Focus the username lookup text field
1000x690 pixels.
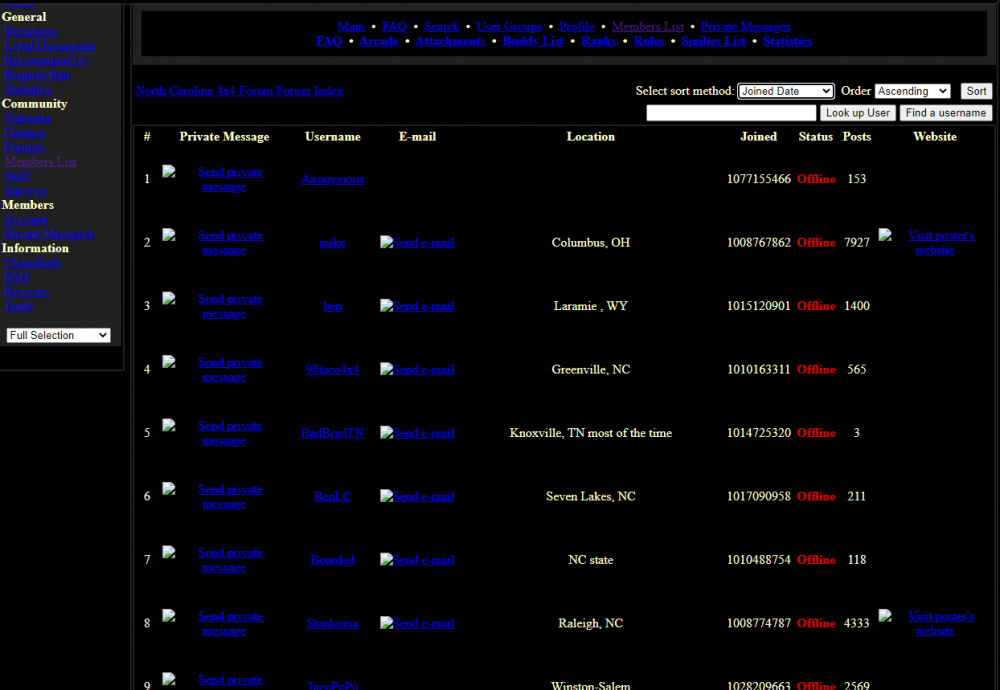pos(731,113)
